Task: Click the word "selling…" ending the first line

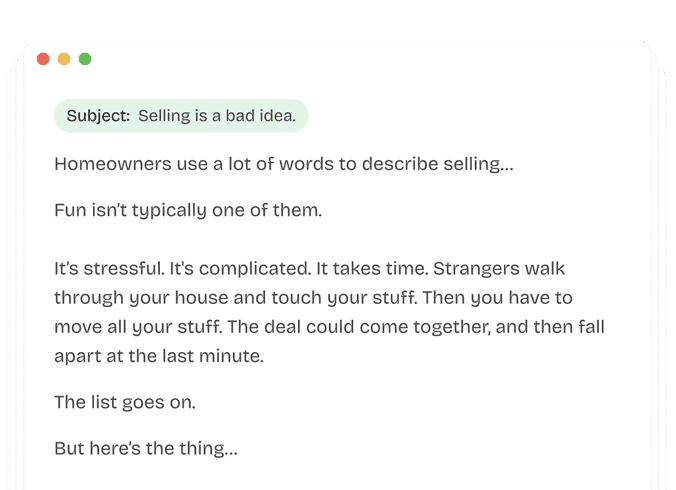Action: [477, 164]
